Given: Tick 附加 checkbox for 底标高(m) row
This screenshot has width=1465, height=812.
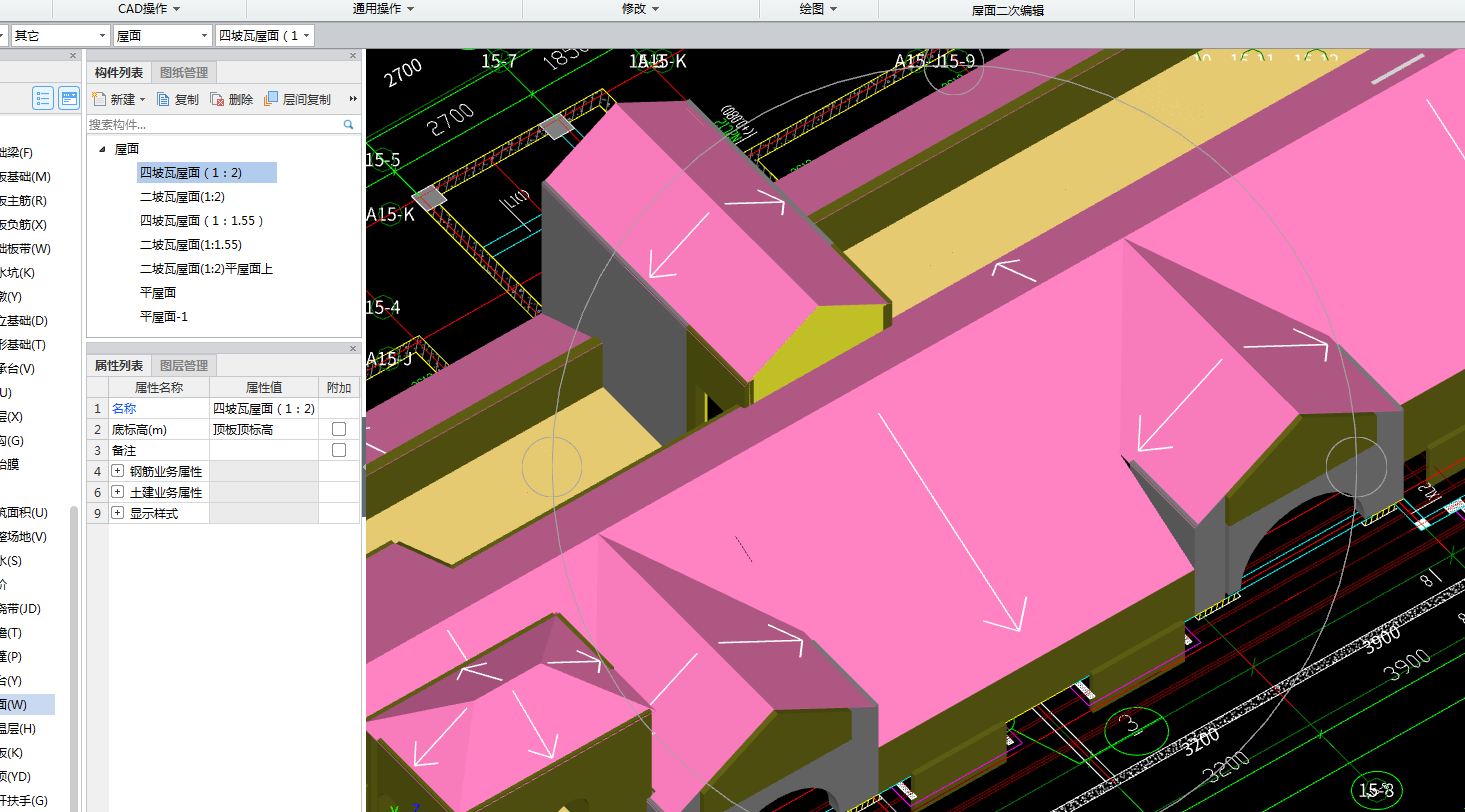Looking at the screenshot, I should coord(339,429).
